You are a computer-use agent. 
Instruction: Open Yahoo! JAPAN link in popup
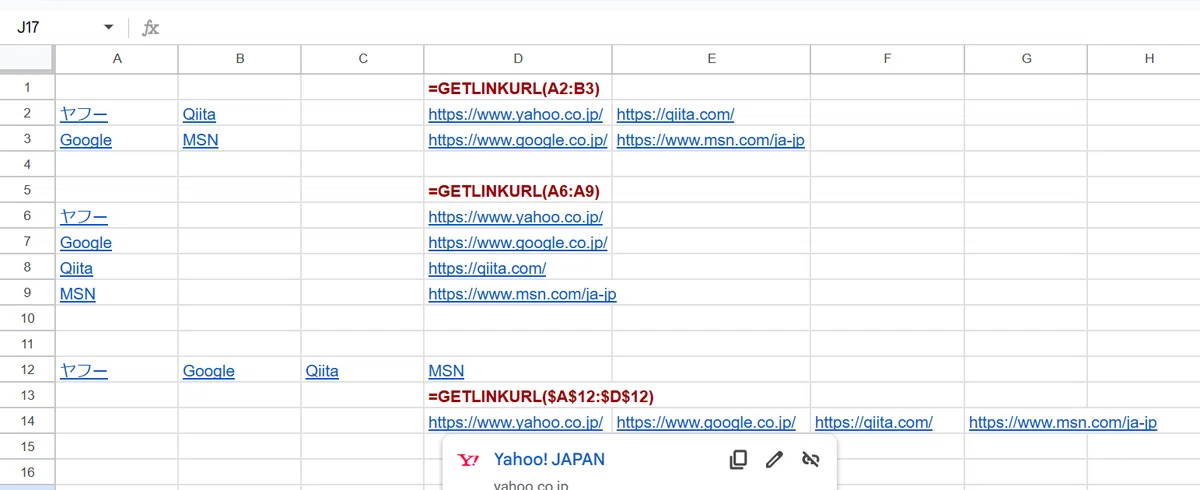point(549,460)
